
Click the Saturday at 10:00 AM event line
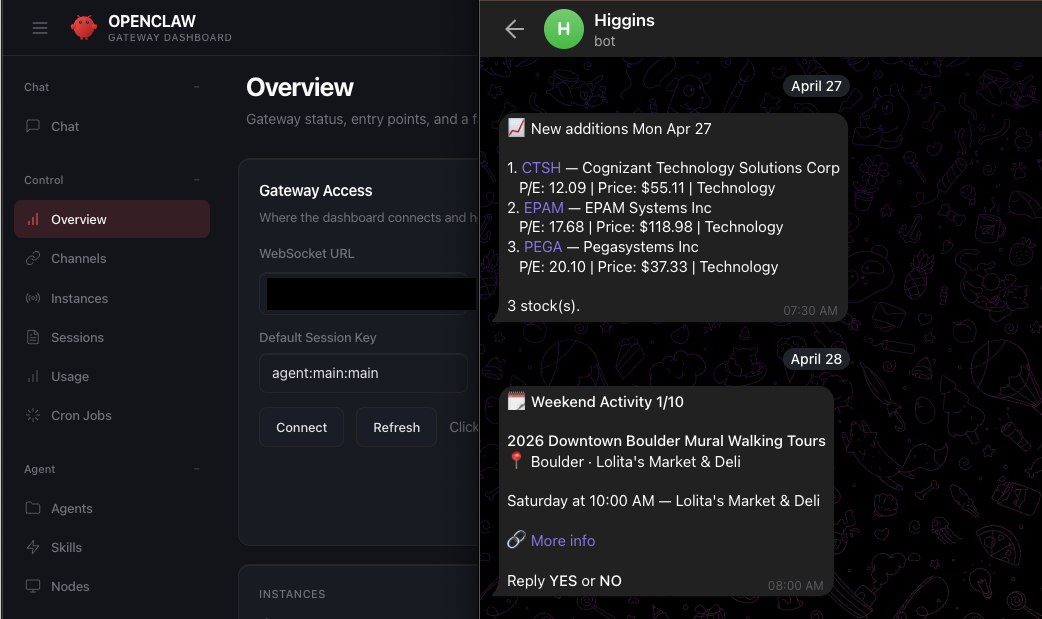663,501
